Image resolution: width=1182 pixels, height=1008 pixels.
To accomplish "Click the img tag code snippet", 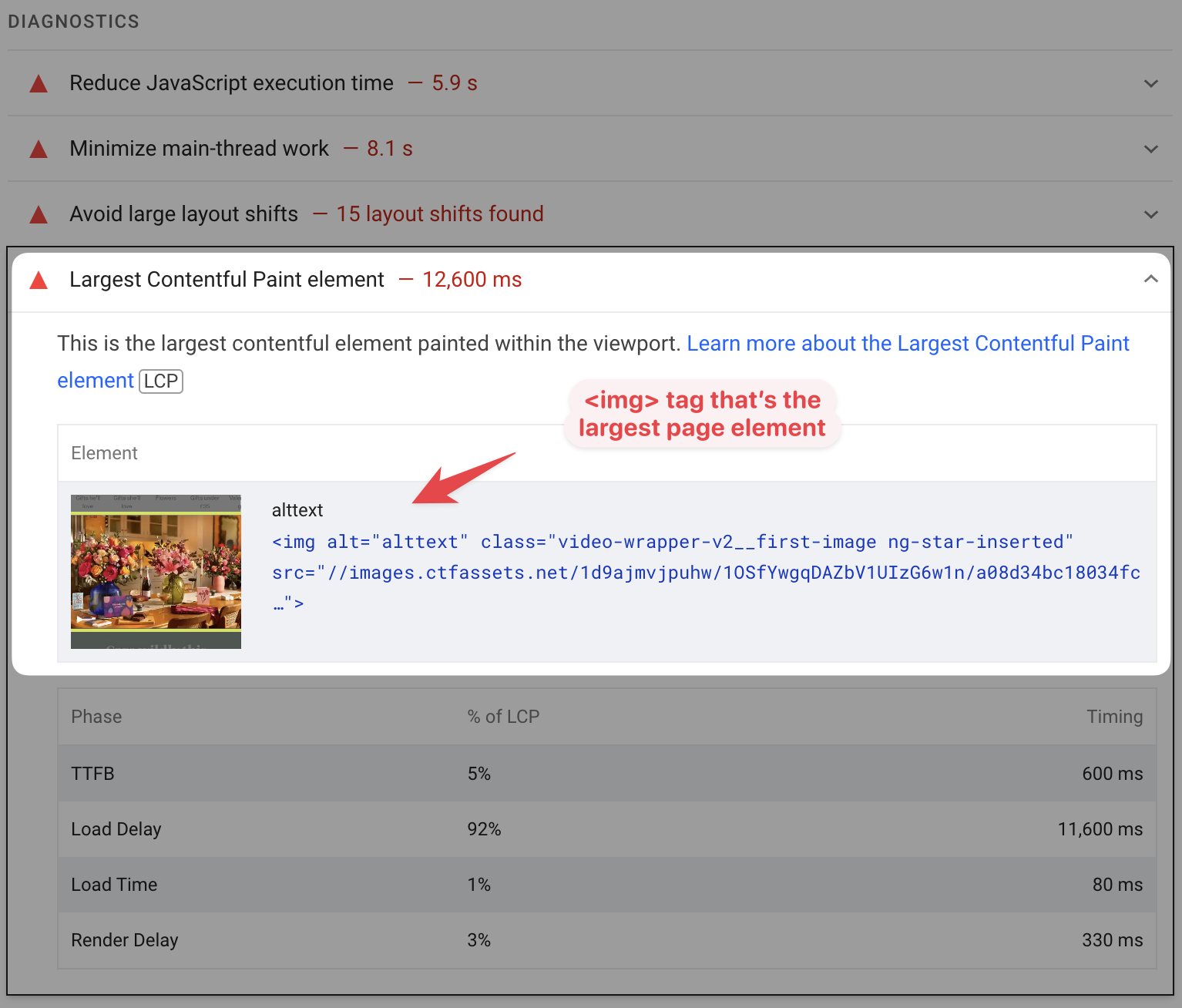I will (x=706, y=573).
